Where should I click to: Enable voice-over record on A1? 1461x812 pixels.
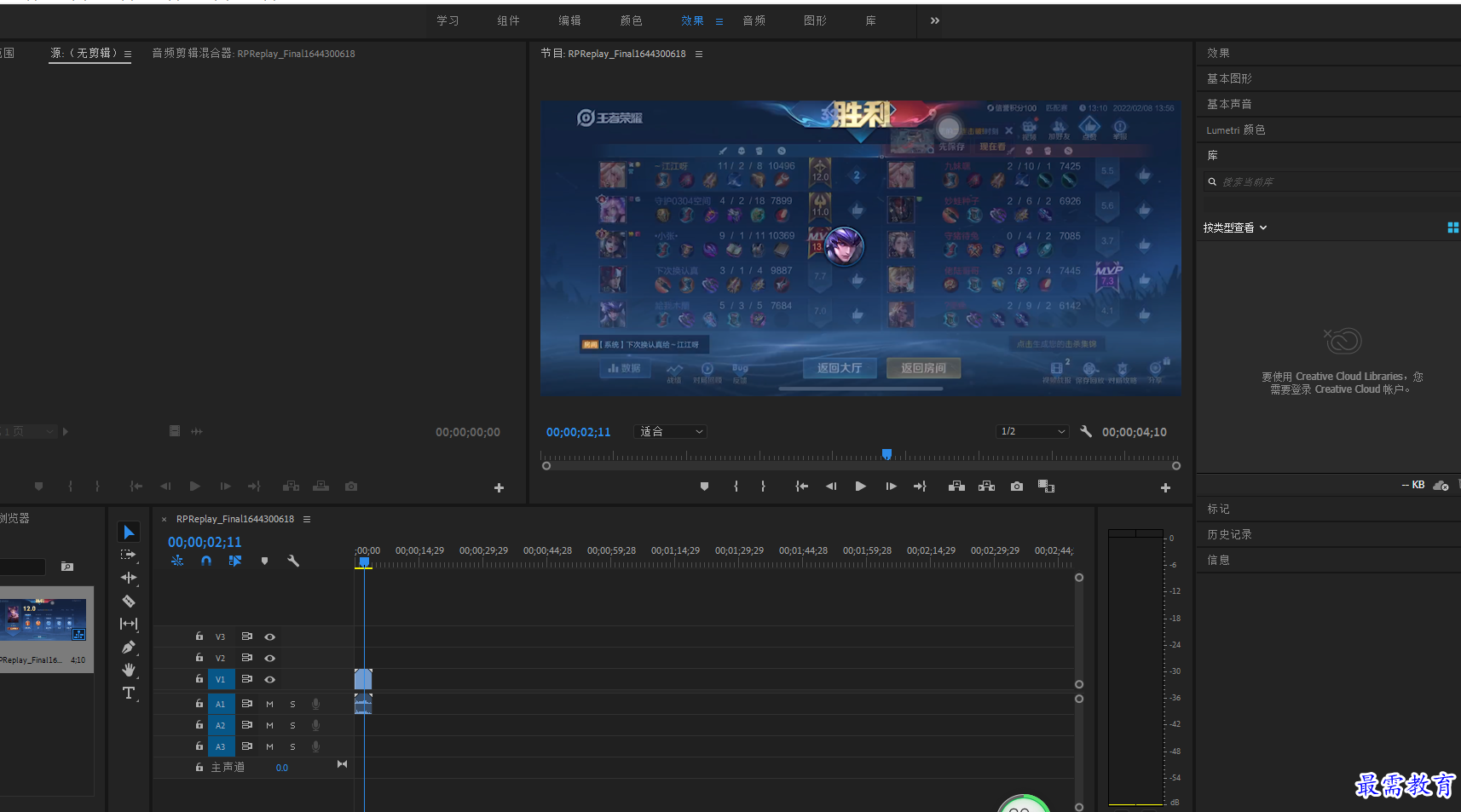(x=315, y=704)
